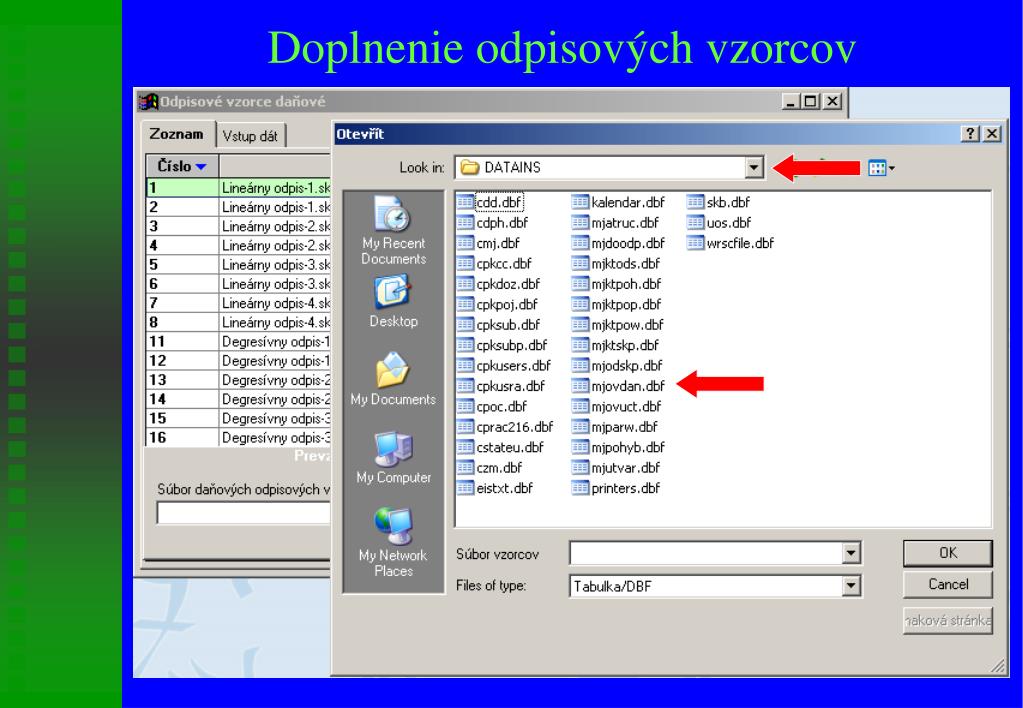Select file mjovdan.dbf
1023x708 pixels.
(x=618, y=386)
